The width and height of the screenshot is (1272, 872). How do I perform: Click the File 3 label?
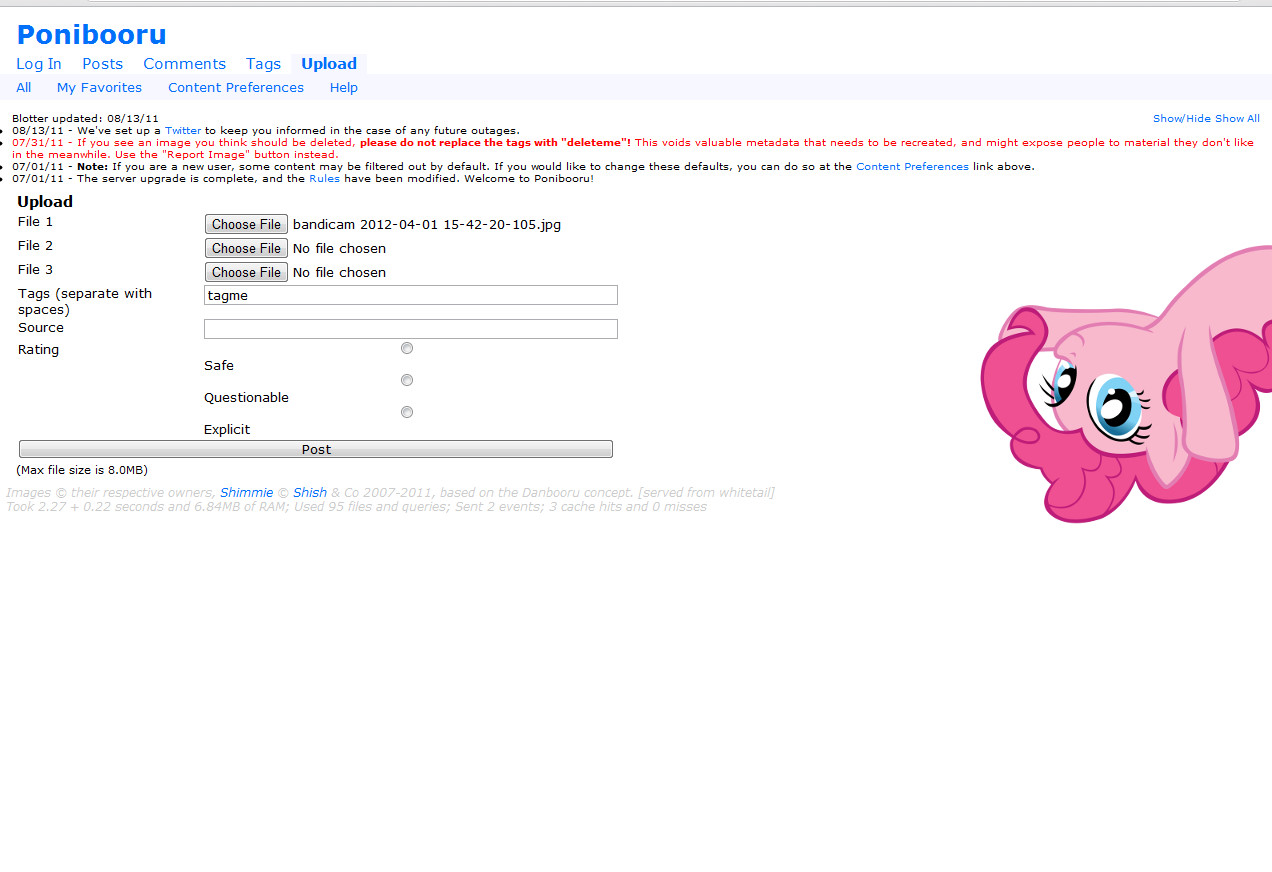tap(35, 270)
